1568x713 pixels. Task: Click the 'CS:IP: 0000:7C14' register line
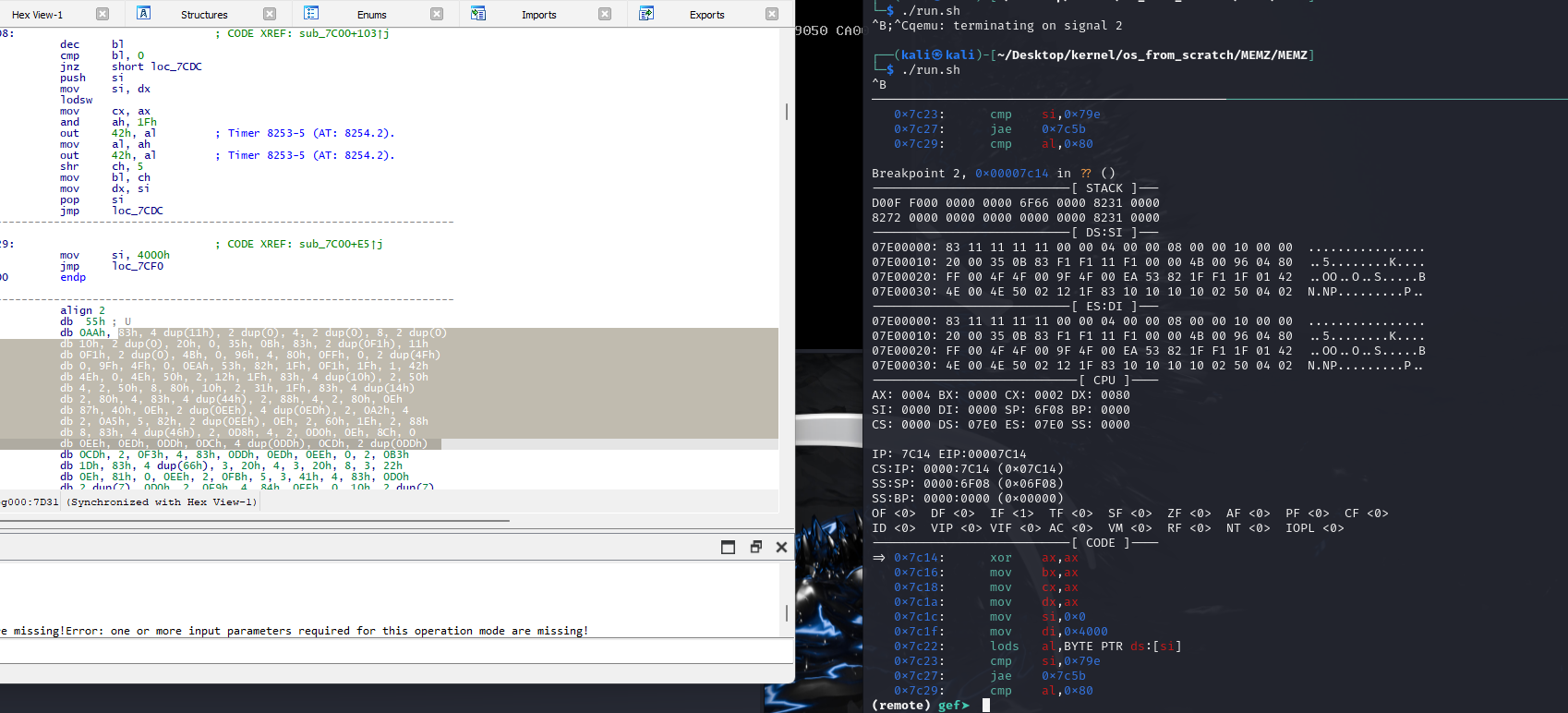click(968, 469)
